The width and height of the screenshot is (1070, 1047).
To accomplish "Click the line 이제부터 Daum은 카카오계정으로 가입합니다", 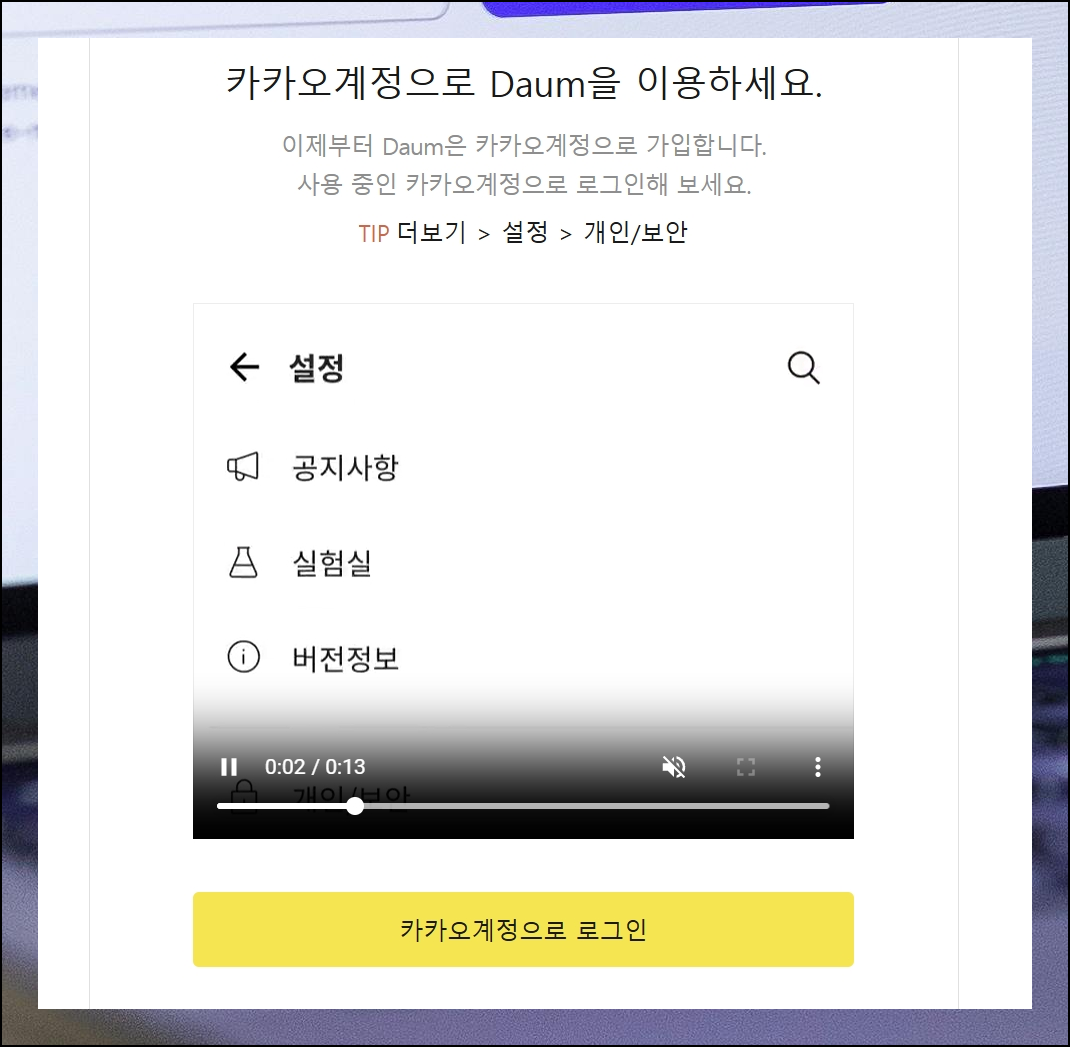I will [x=524, y=145].
